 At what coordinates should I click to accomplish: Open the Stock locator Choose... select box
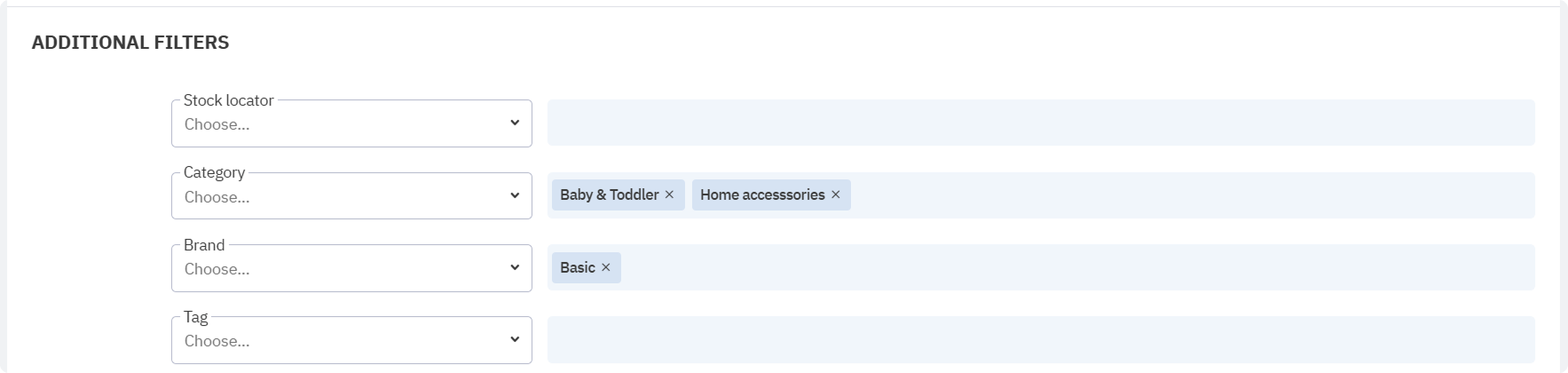point(337,124)
